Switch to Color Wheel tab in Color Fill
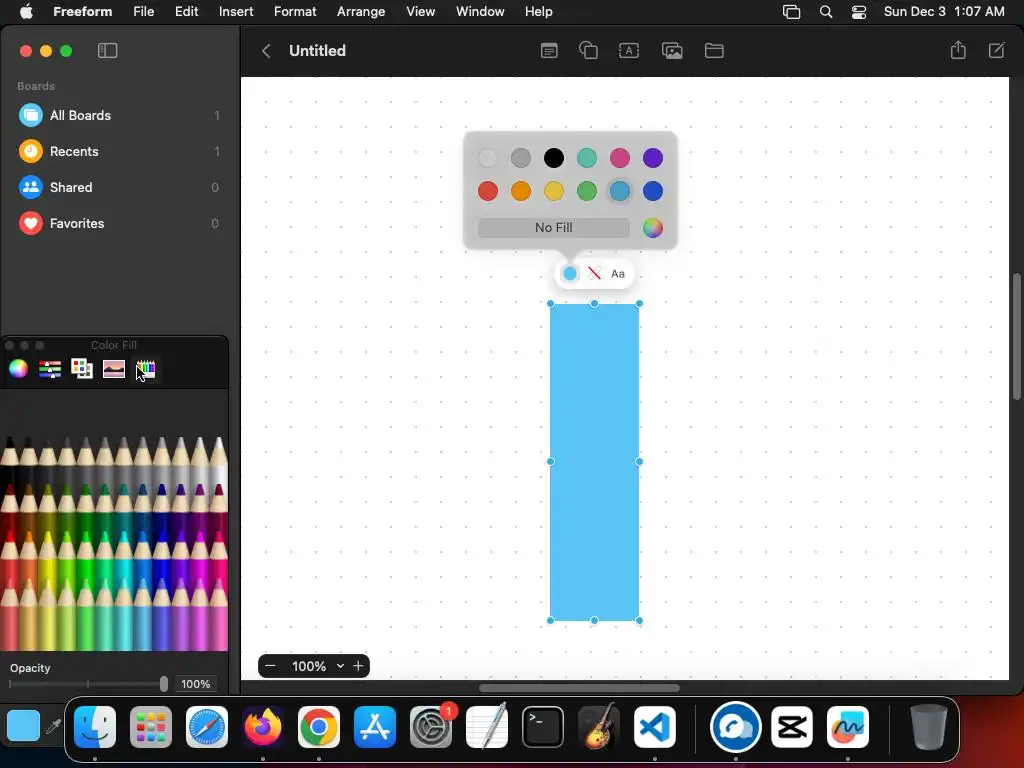 (18, 369)
